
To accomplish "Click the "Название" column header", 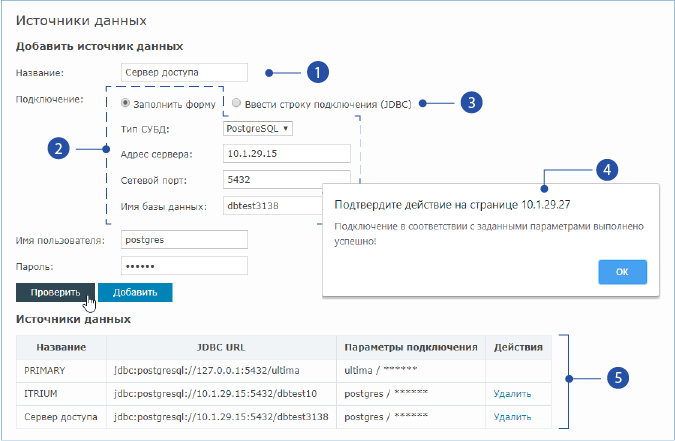I will tap(61, 347).
